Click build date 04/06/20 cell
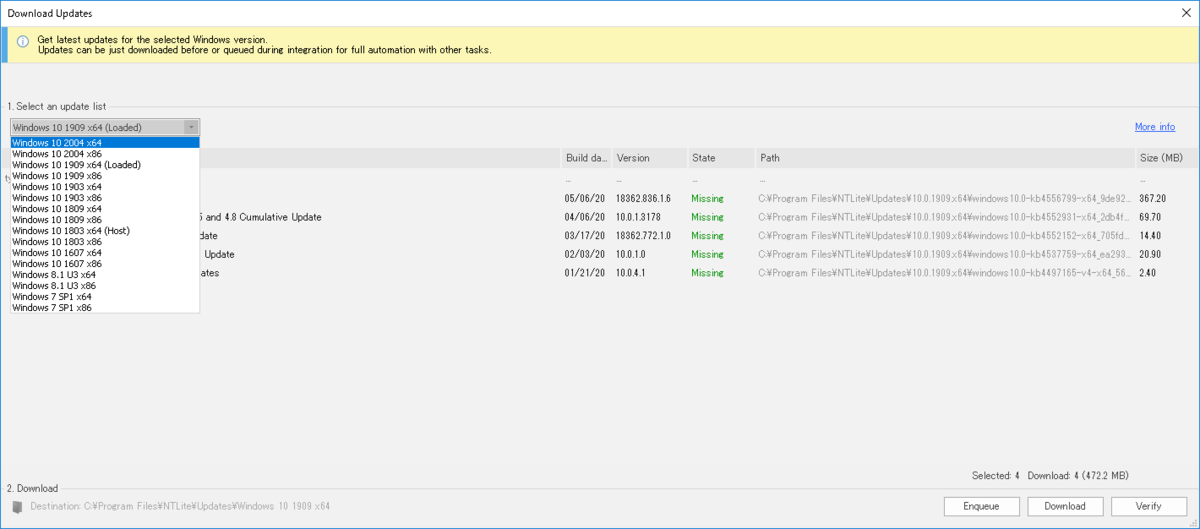The height and width of the screenshot is (529, 1200). (585, 217)
